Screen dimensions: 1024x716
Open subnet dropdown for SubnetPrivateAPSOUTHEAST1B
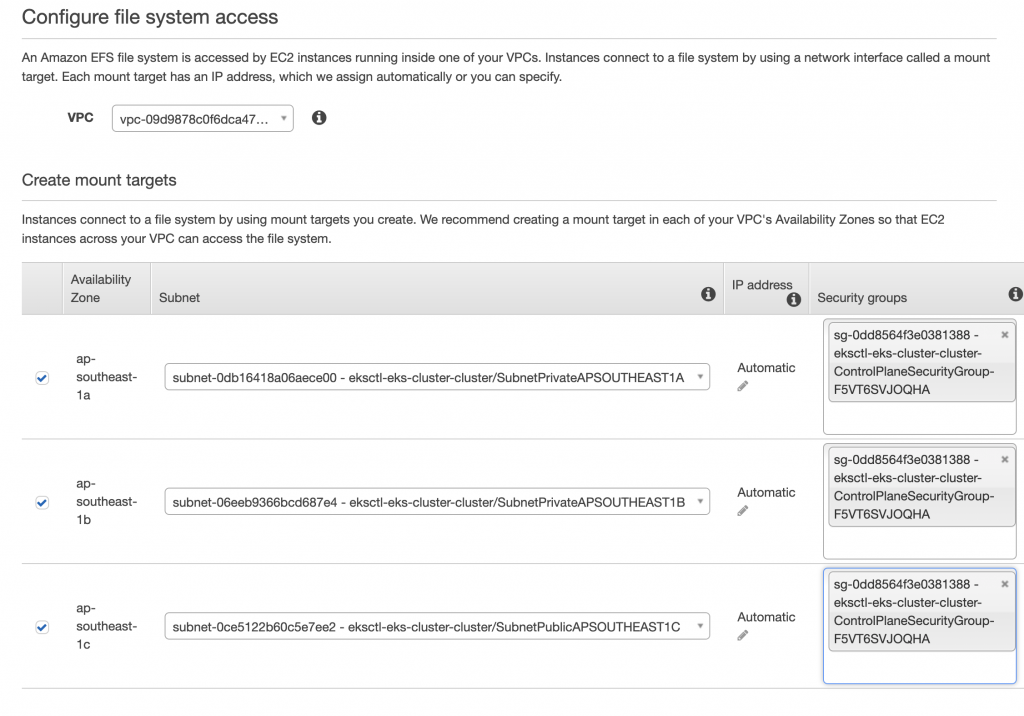pyautogui.click(x=437, y=502)
